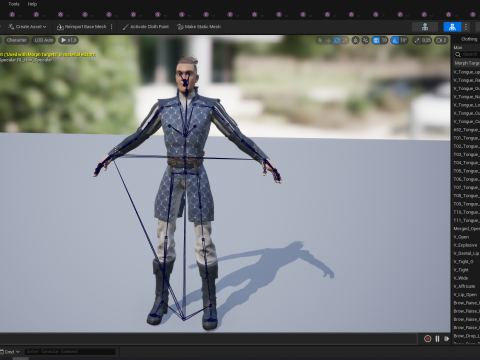Click the character's head in viewport
Screen dimensions: 480x360
(x=186, y=76)
